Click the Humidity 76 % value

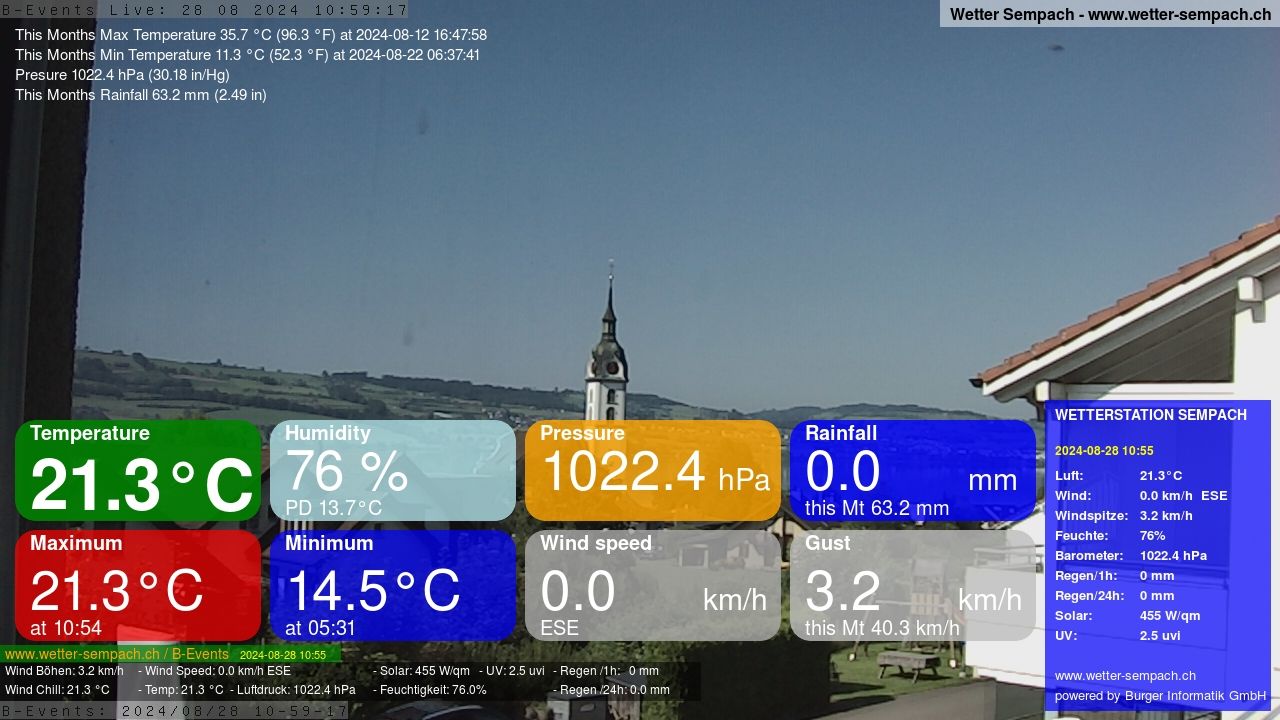[347, 471]
